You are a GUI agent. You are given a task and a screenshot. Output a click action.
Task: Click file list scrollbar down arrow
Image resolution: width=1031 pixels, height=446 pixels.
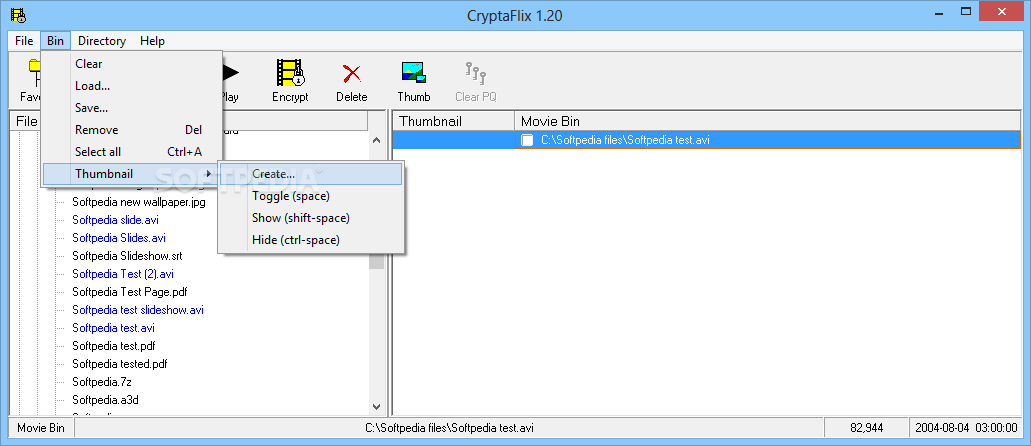(376, 407)
